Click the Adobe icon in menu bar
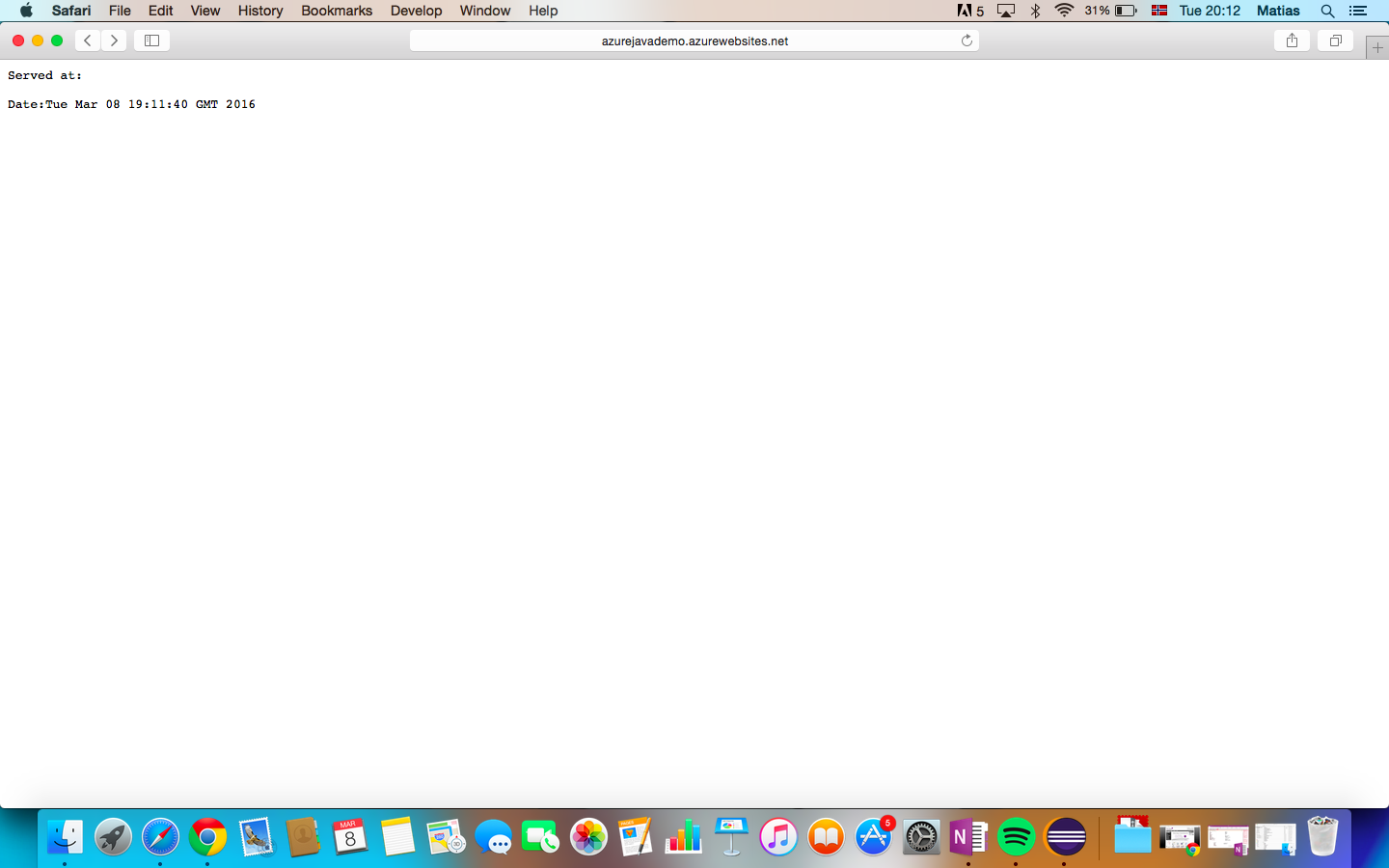Screen dimensions: 1389x868 pos(970,11)
